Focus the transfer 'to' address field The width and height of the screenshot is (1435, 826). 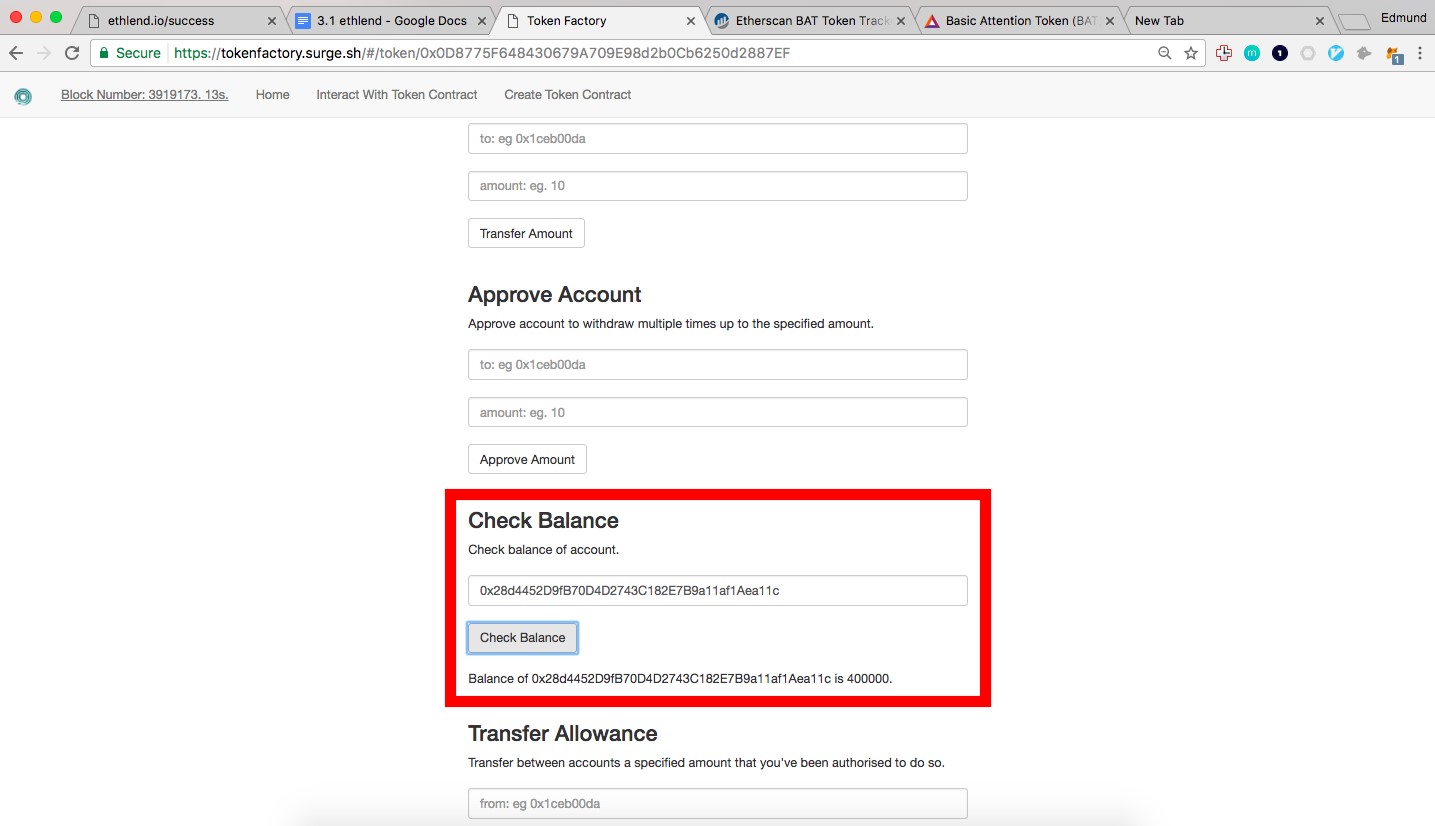point(717,138)
